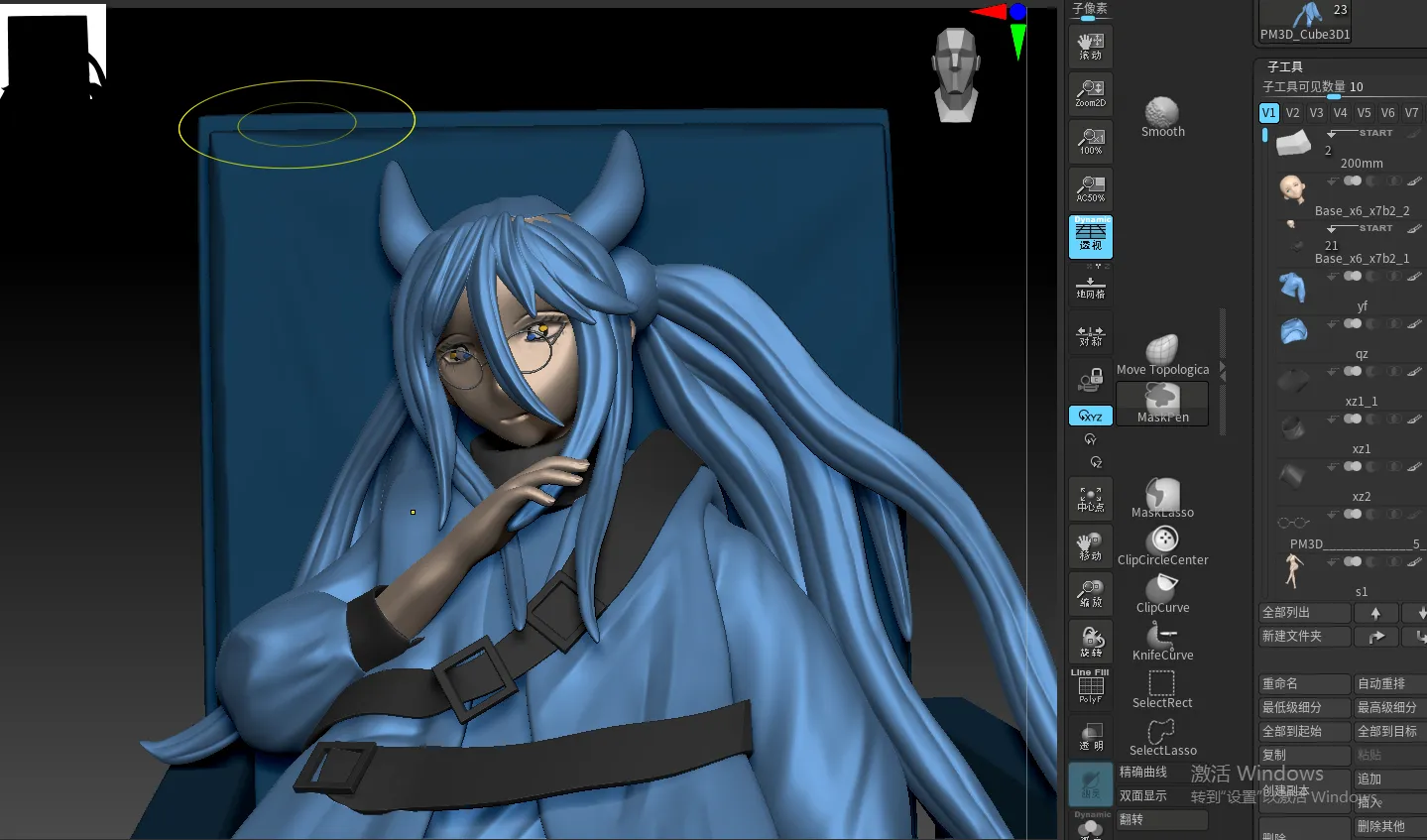The height and width of the screenshot is (840, 1427).
Task: Click the 新建文件夹 (New Folder) button
Action: (1304, 637)
